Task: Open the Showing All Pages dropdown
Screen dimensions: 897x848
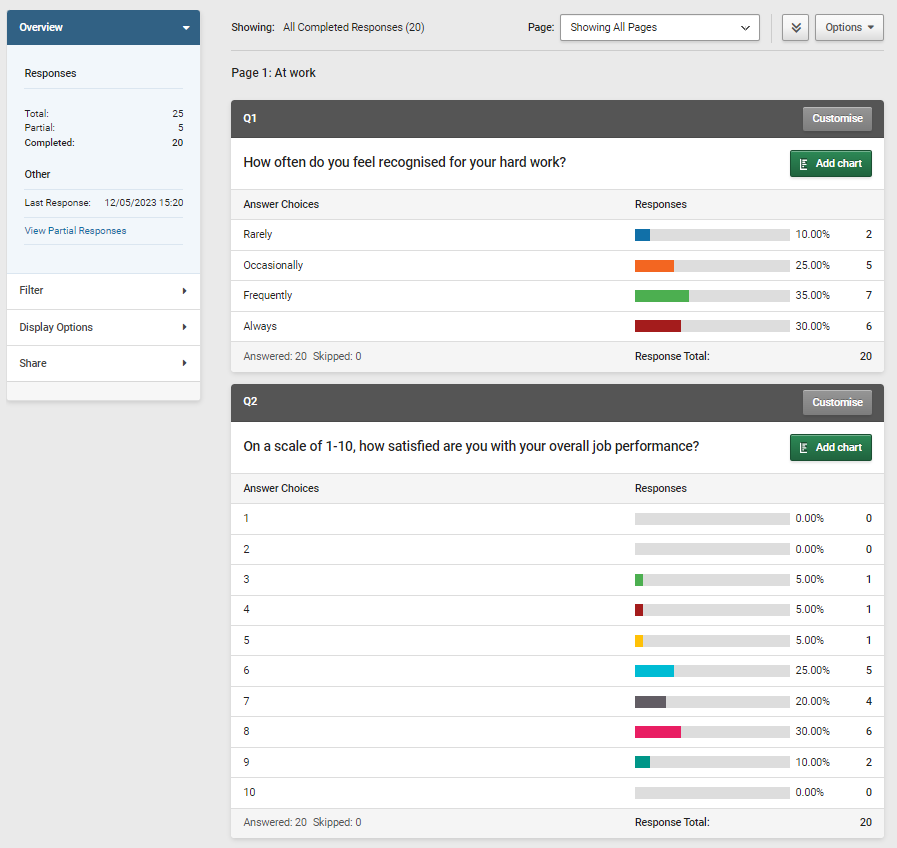Action: click(659, 27)
